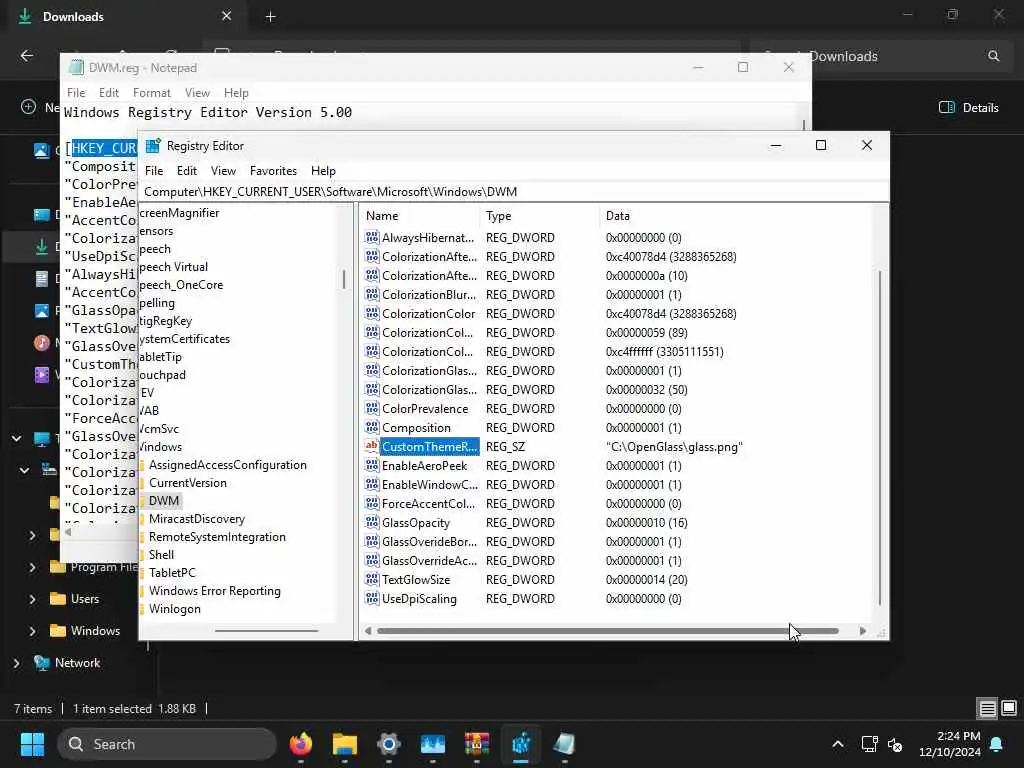The image size is (1024, 768).
Task: Open Registry Editor View menu
Action: point(223,170)
